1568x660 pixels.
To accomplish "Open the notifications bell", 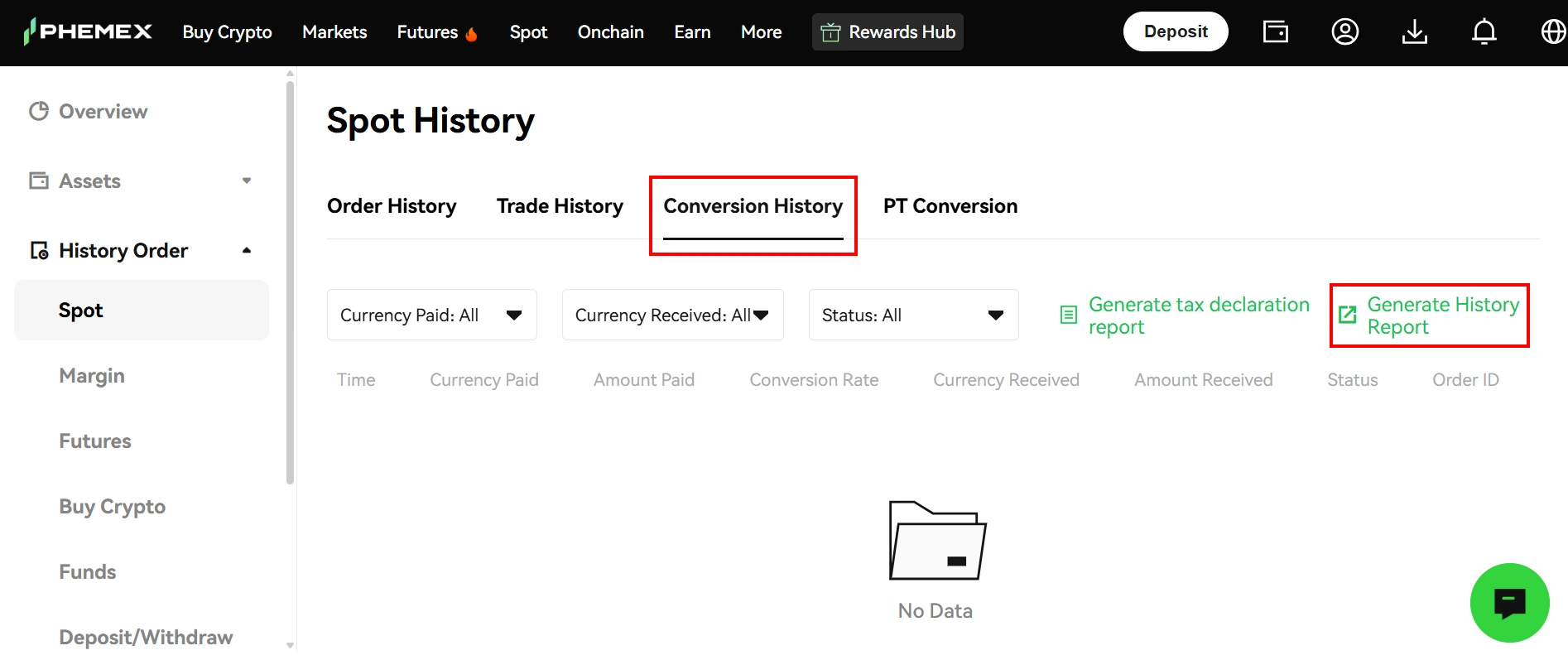I will pos(1484,31).
